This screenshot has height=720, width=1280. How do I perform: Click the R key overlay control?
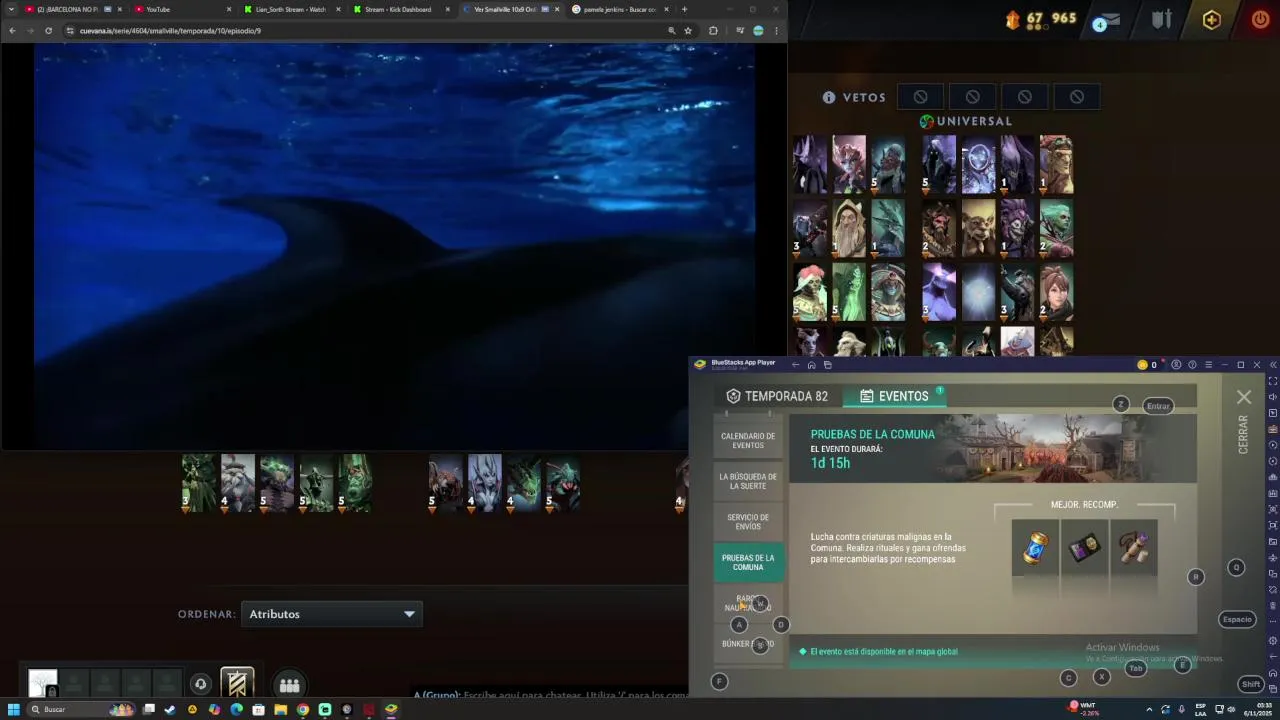tap(1195, 577)
